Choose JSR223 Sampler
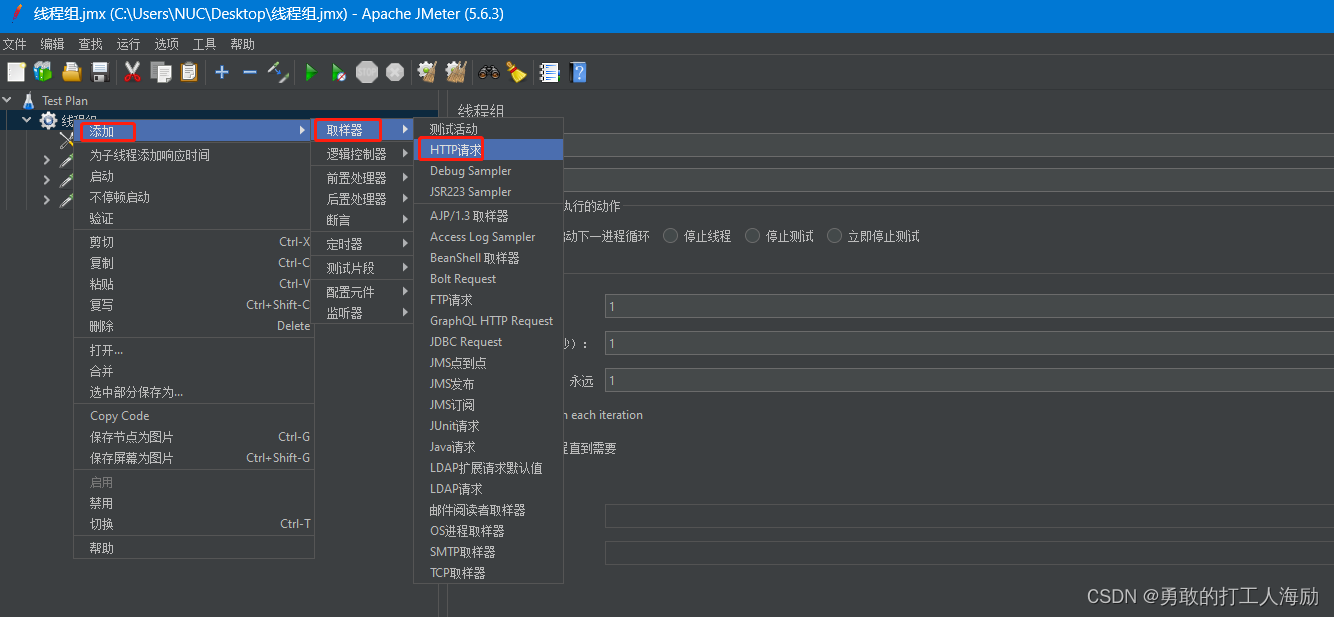 click(x=489, y=192)
